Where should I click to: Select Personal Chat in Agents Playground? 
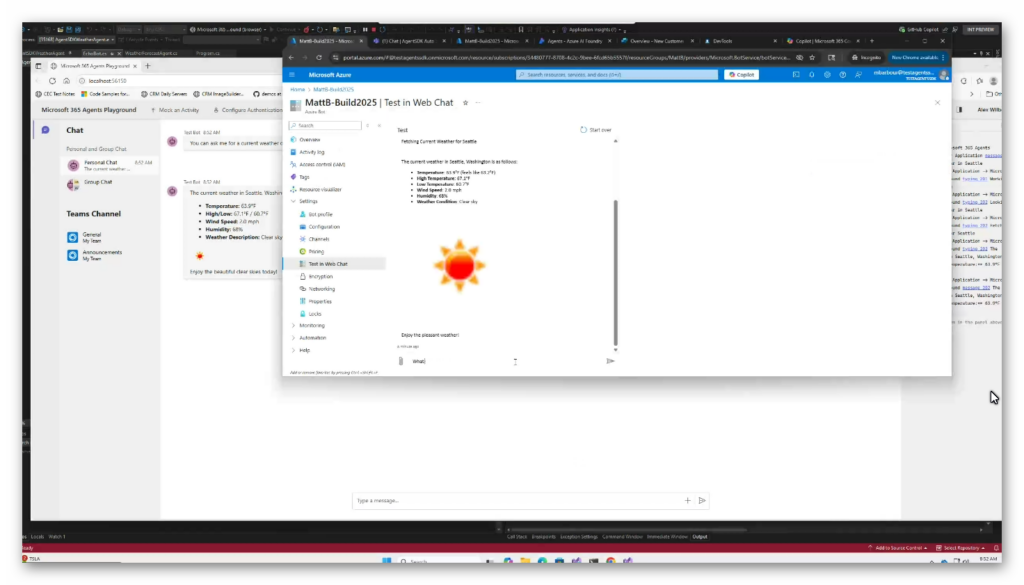coord(110,165)
